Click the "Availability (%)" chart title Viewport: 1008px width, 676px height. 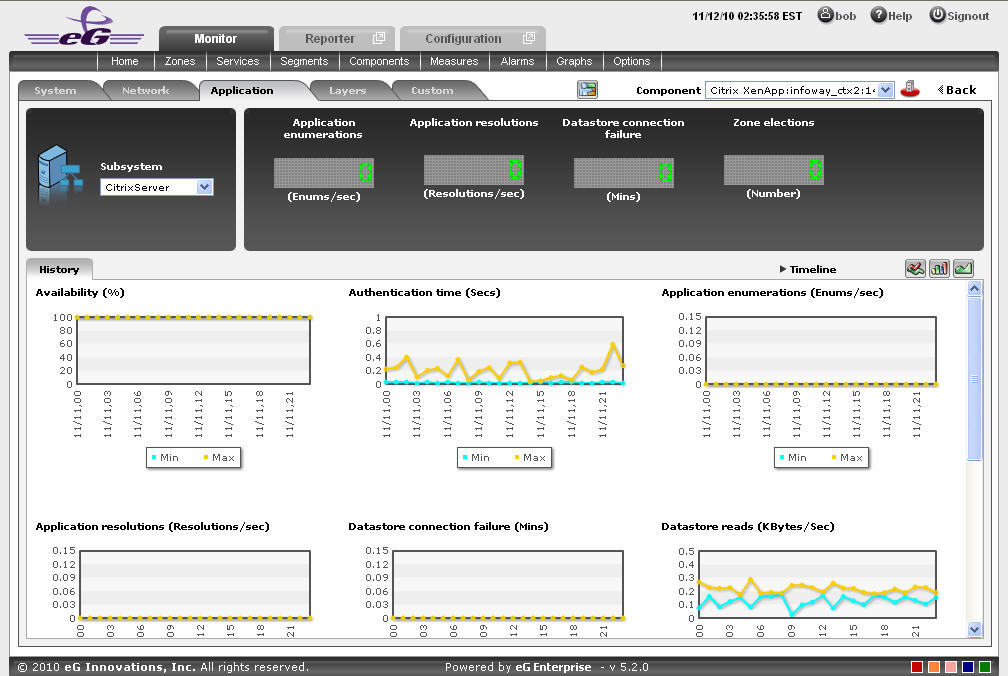point(80,292)
